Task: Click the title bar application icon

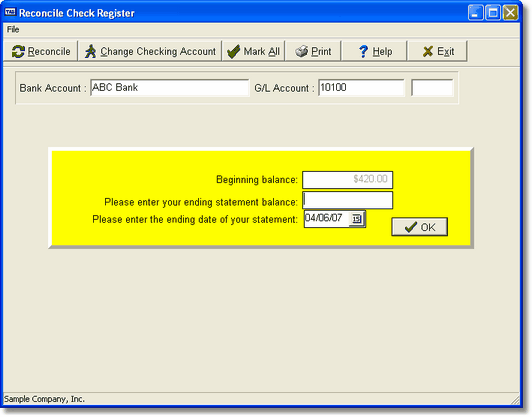Action: [x=10, y=13]
